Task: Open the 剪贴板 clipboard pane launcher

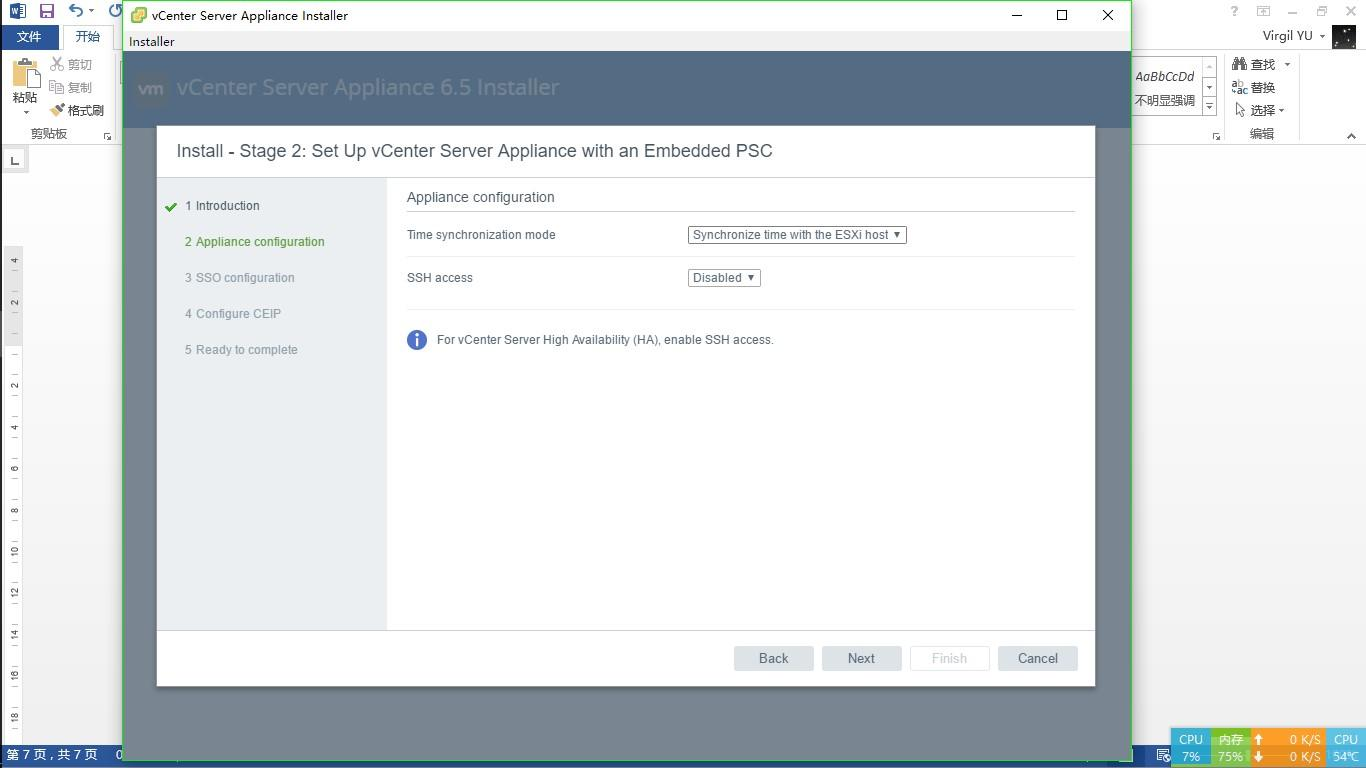Action: 107,136
